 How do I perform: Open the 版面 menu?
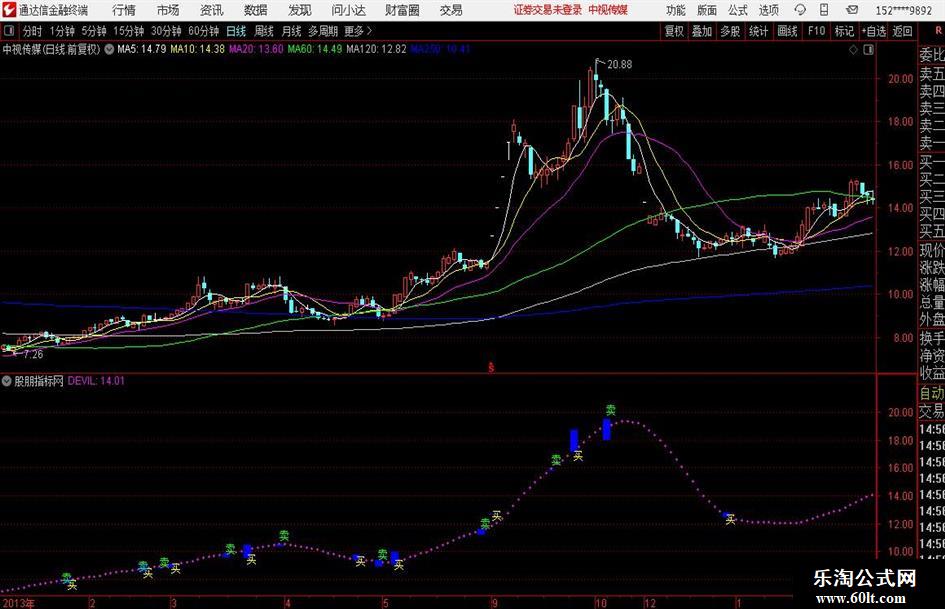tap(707, 10)
